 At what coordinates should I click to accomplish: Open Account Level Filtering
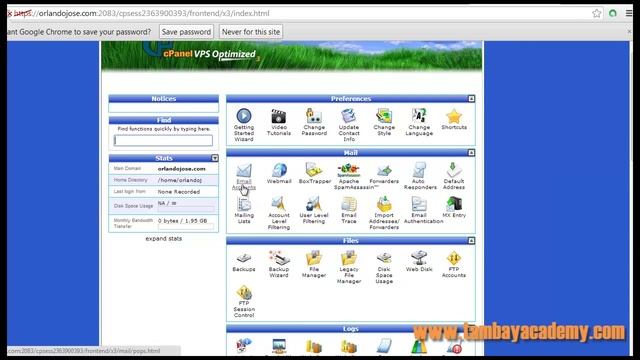[279, 213]
